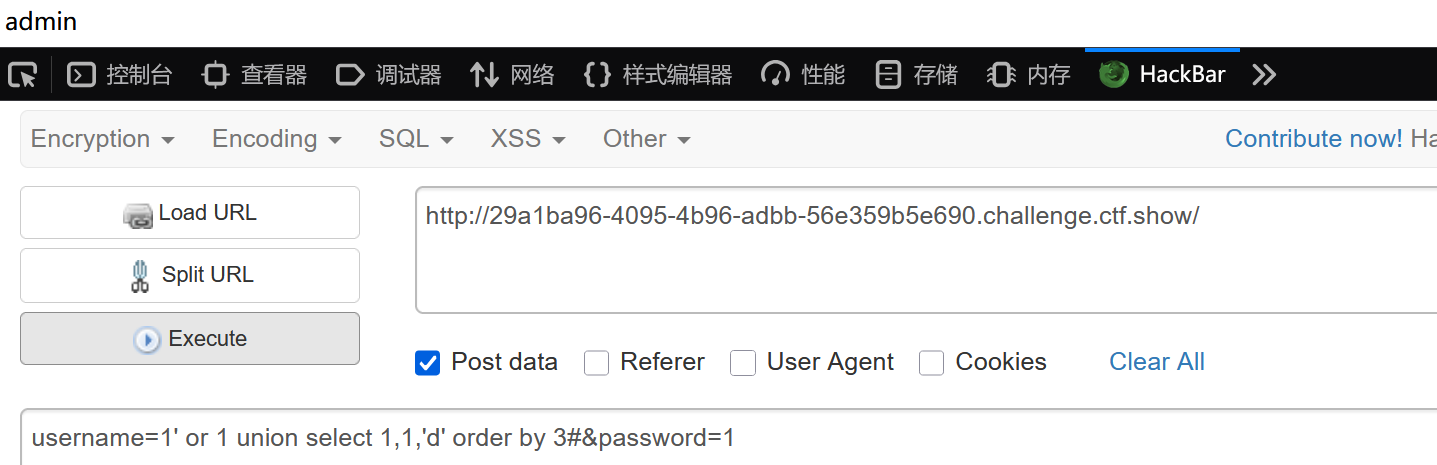The image size is (1437, 465).
Task: Show more devtools tabs via chevron
Action: coord(1264,74)
